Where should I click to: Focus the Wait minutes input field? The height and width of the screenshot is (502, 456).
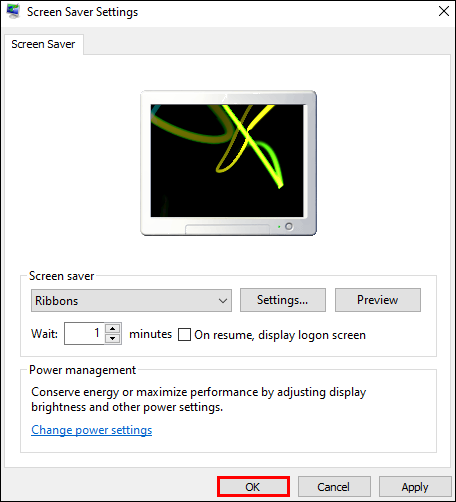[84, 333]
